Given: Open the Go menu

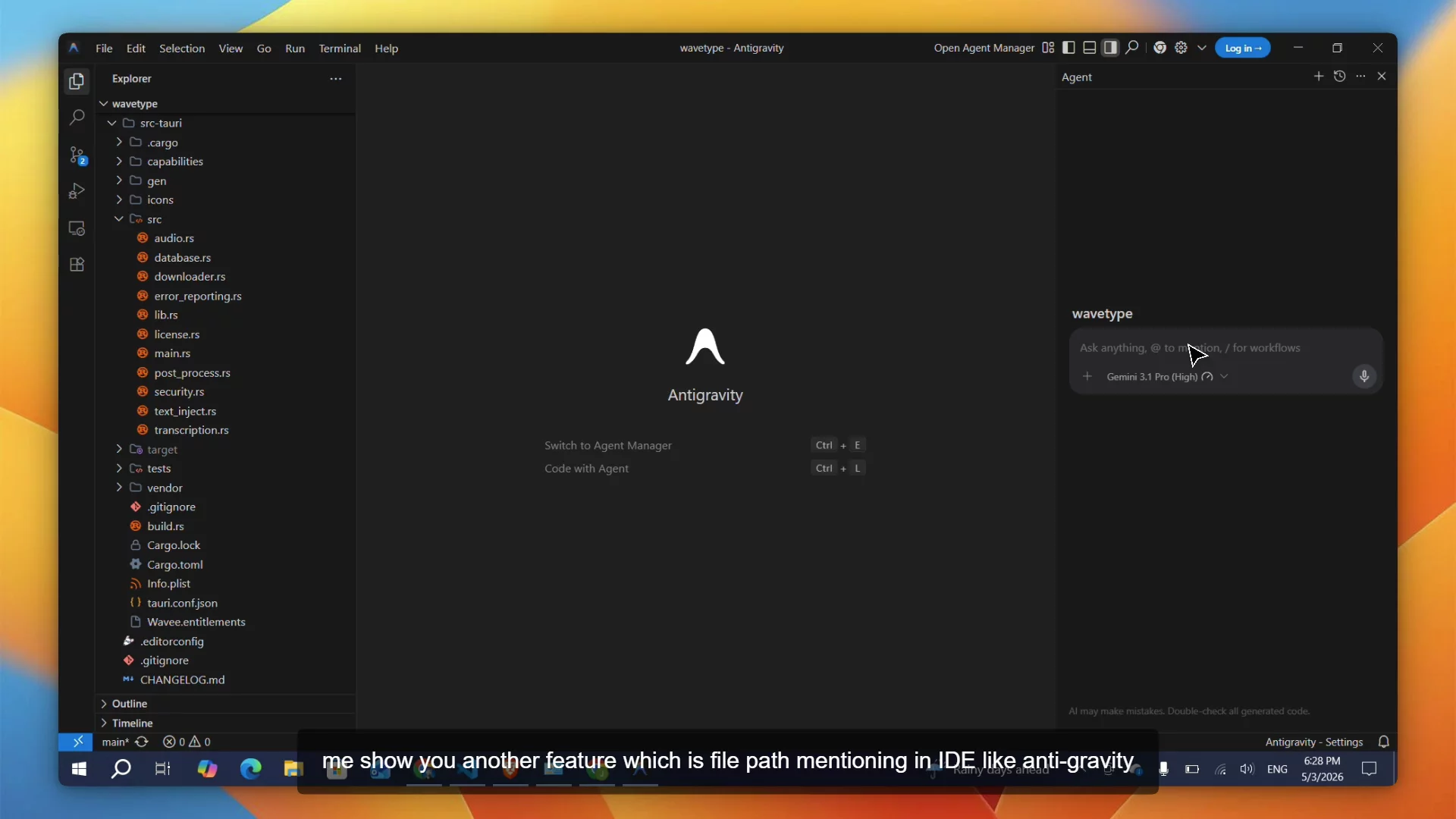Looking at the screenshot, I should [x=264, y=49].
